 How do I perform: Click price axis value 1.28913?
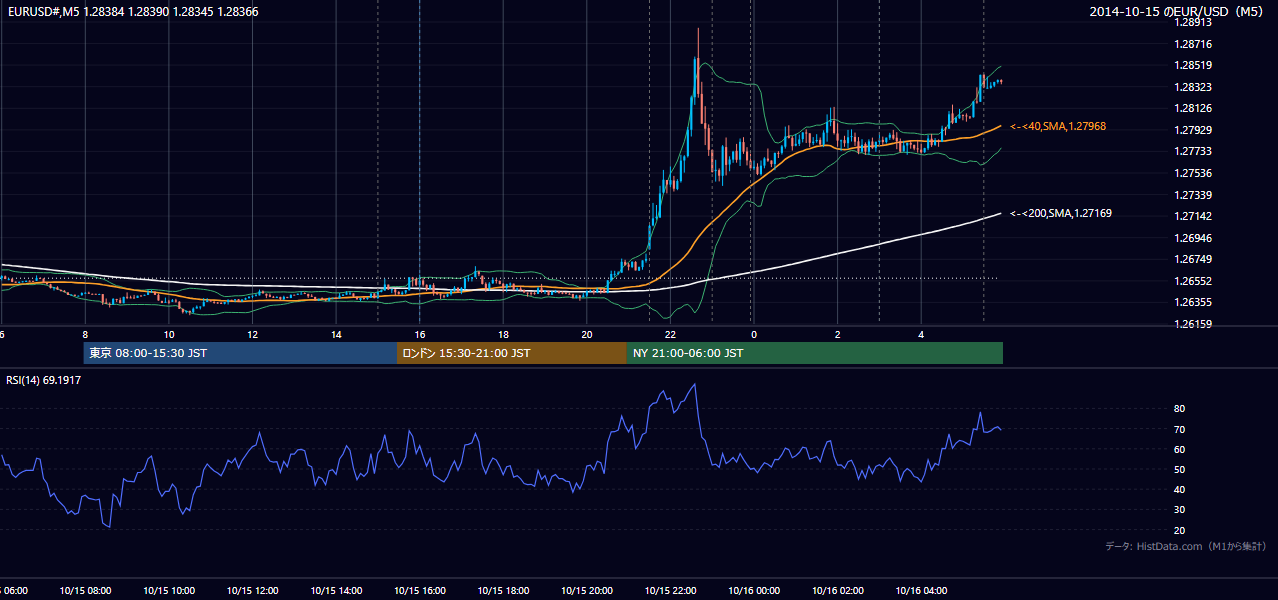click(x=1193, y=22)
